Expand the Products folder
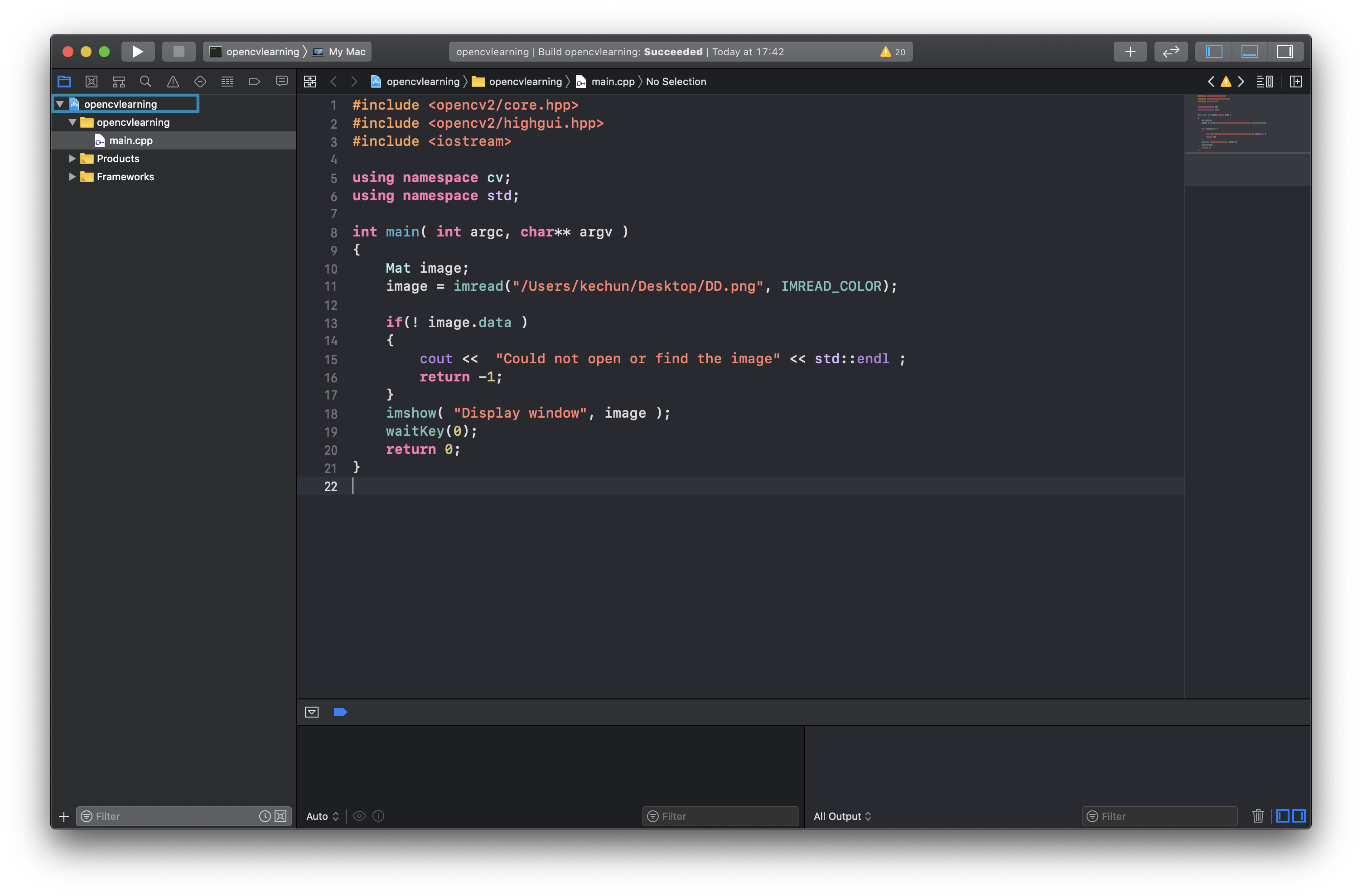The image size is (1362, 896). click(x=72, y=159)
